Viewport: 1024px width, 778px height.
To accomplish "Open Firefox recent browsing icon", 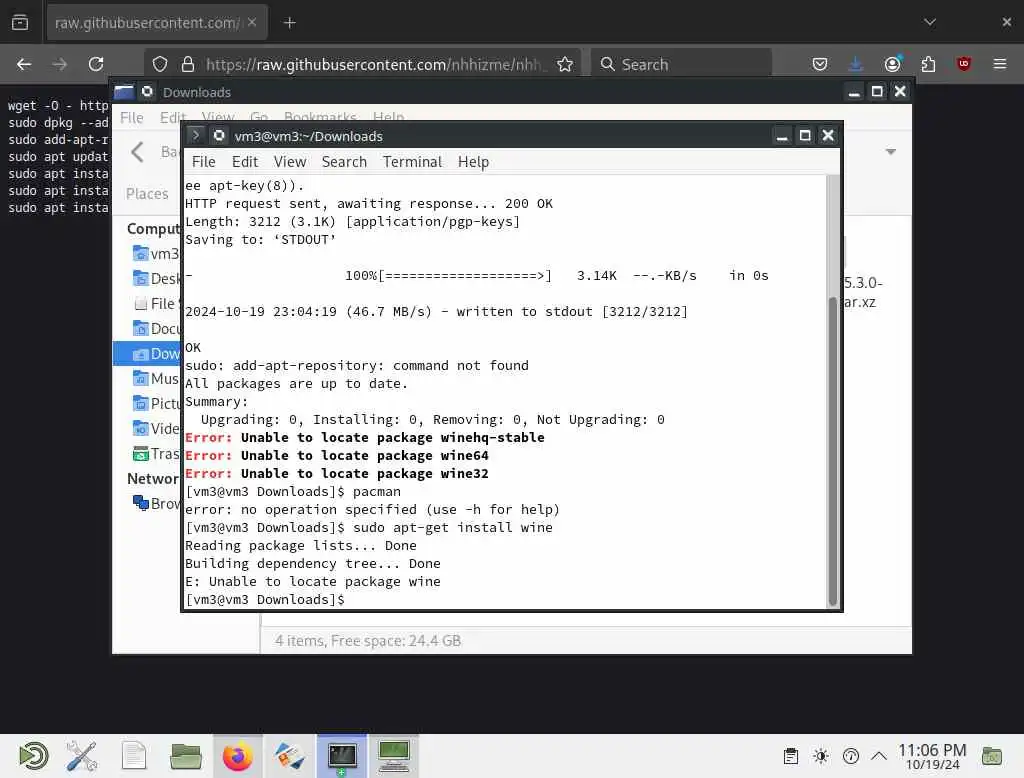I will (x=20, y=22).
